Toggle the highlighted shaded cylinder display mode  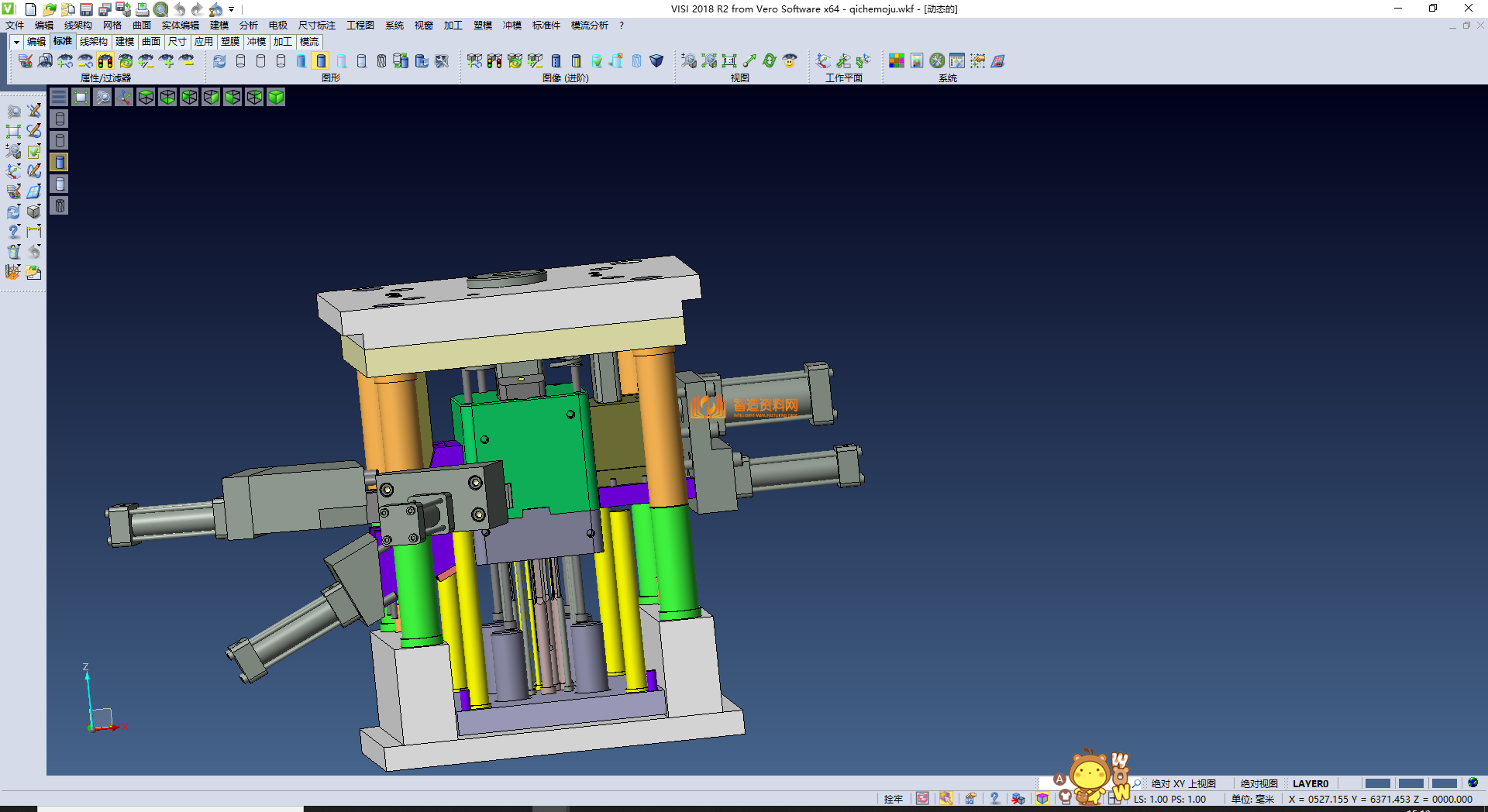pos(321,61)
